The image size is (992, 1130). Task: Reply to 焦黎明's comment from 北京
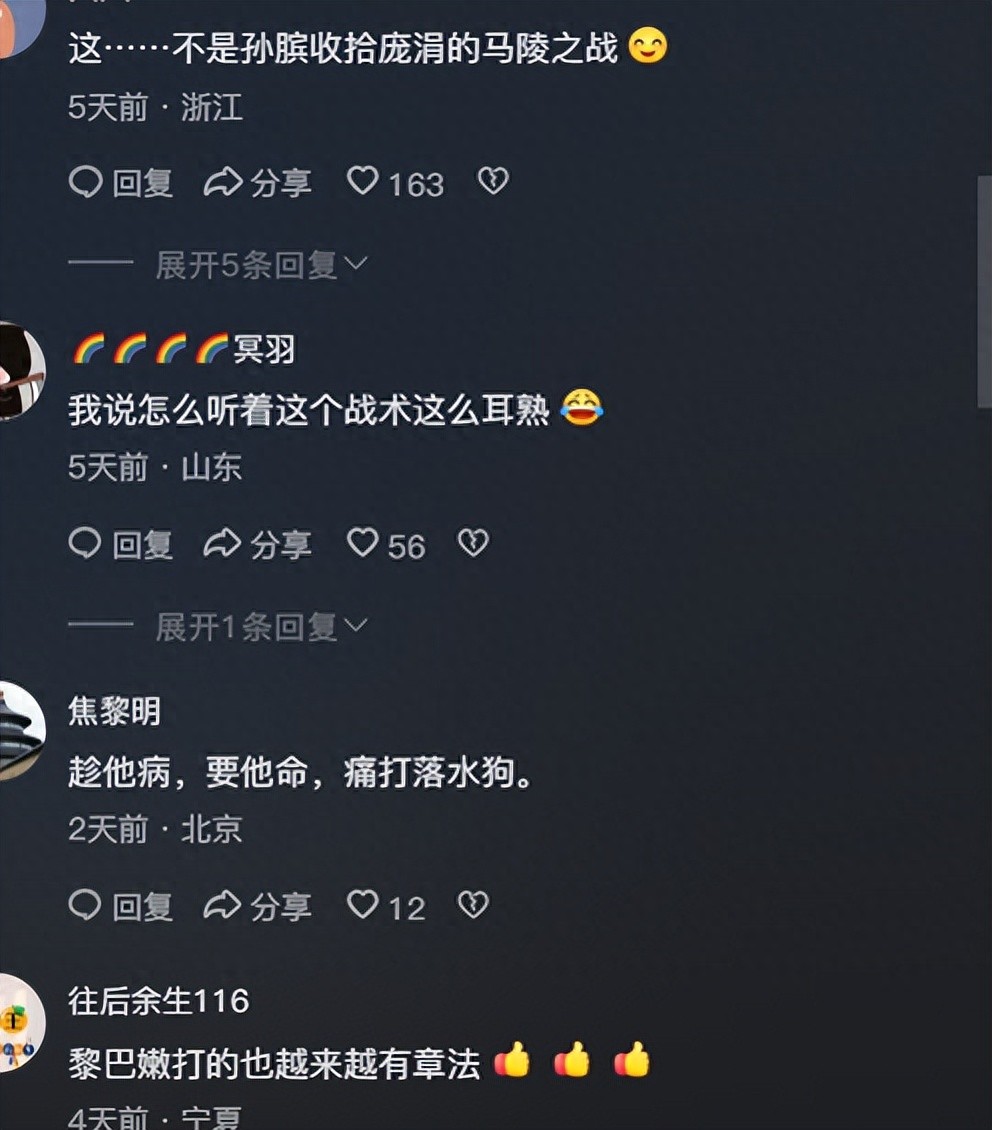[121, 906]
